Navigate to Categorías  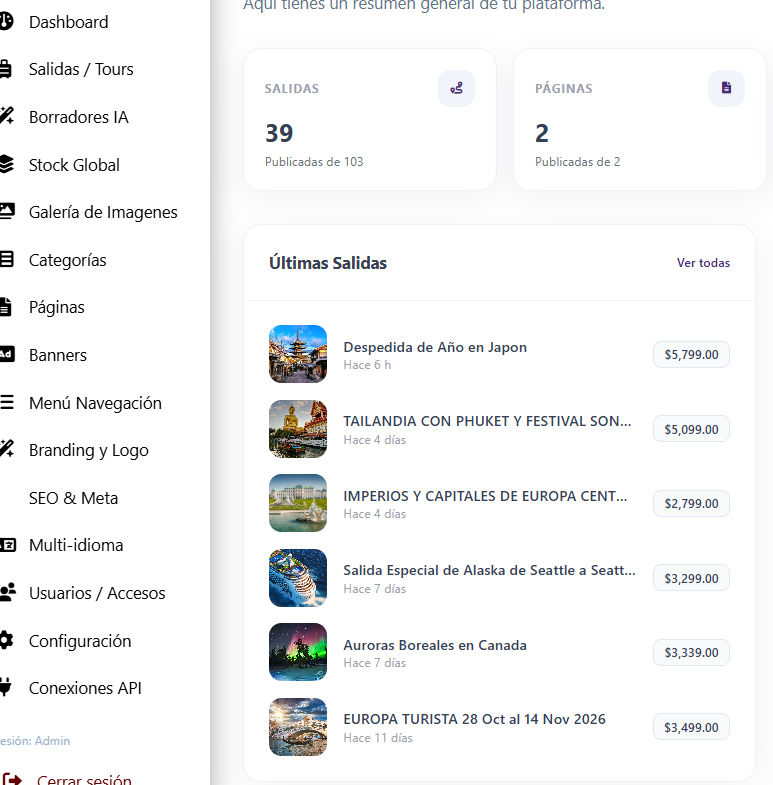pos(68,260)
